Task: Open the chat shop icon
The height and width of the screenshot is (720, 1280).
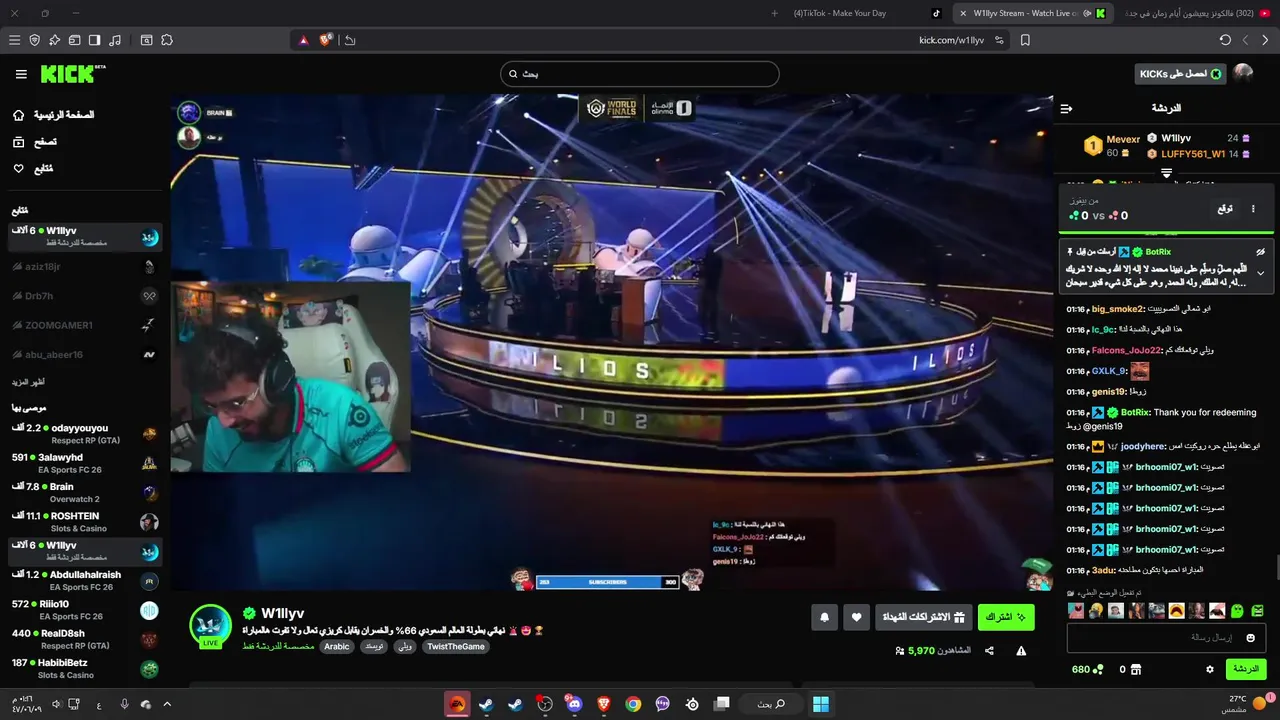Action: coord(1135,669)
